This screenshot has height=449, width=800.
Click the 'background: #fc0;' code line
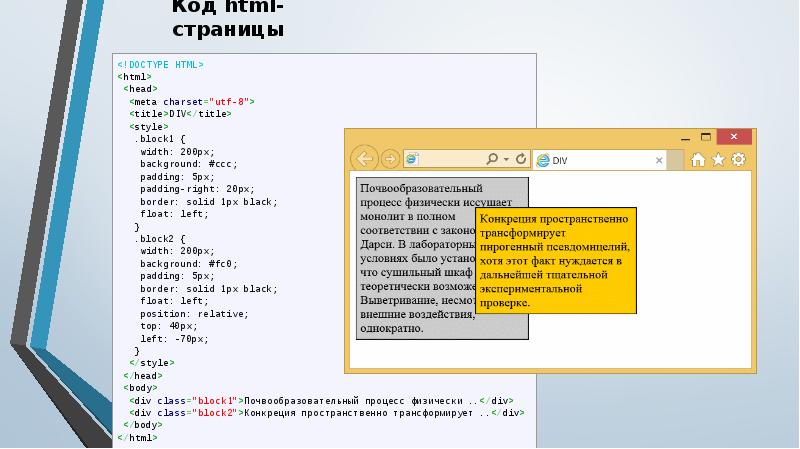click(189, 264)
